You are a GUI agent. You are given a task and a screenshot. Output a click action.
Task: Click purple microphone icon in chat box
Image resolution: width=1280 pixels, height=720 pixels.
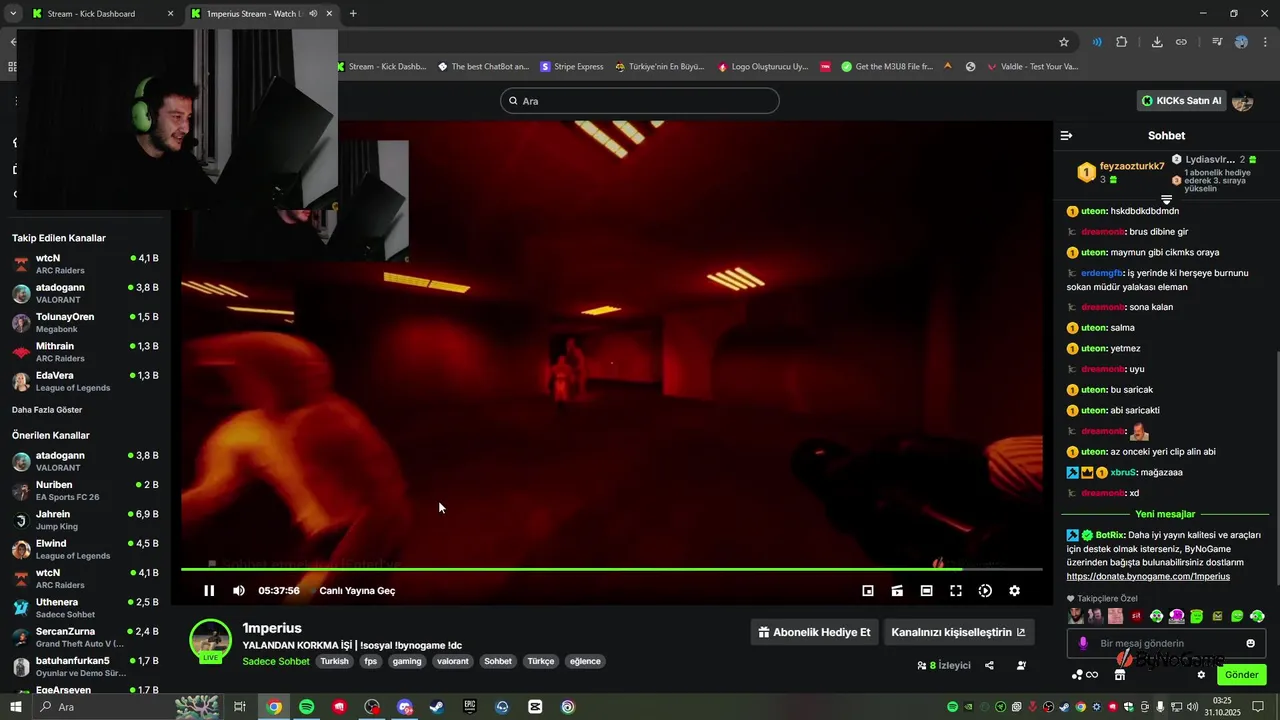[1082, 643]
